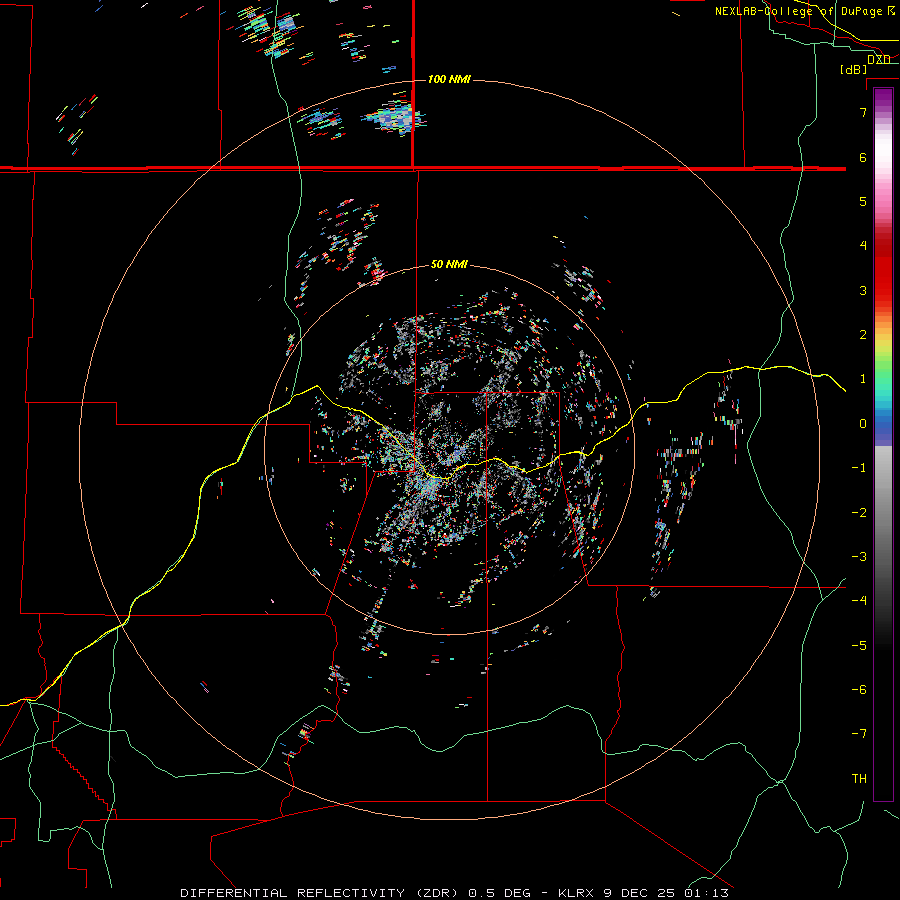Click the TH label on the color scale
The height and width of the screenshot is (900, 900).
point(859,779)
